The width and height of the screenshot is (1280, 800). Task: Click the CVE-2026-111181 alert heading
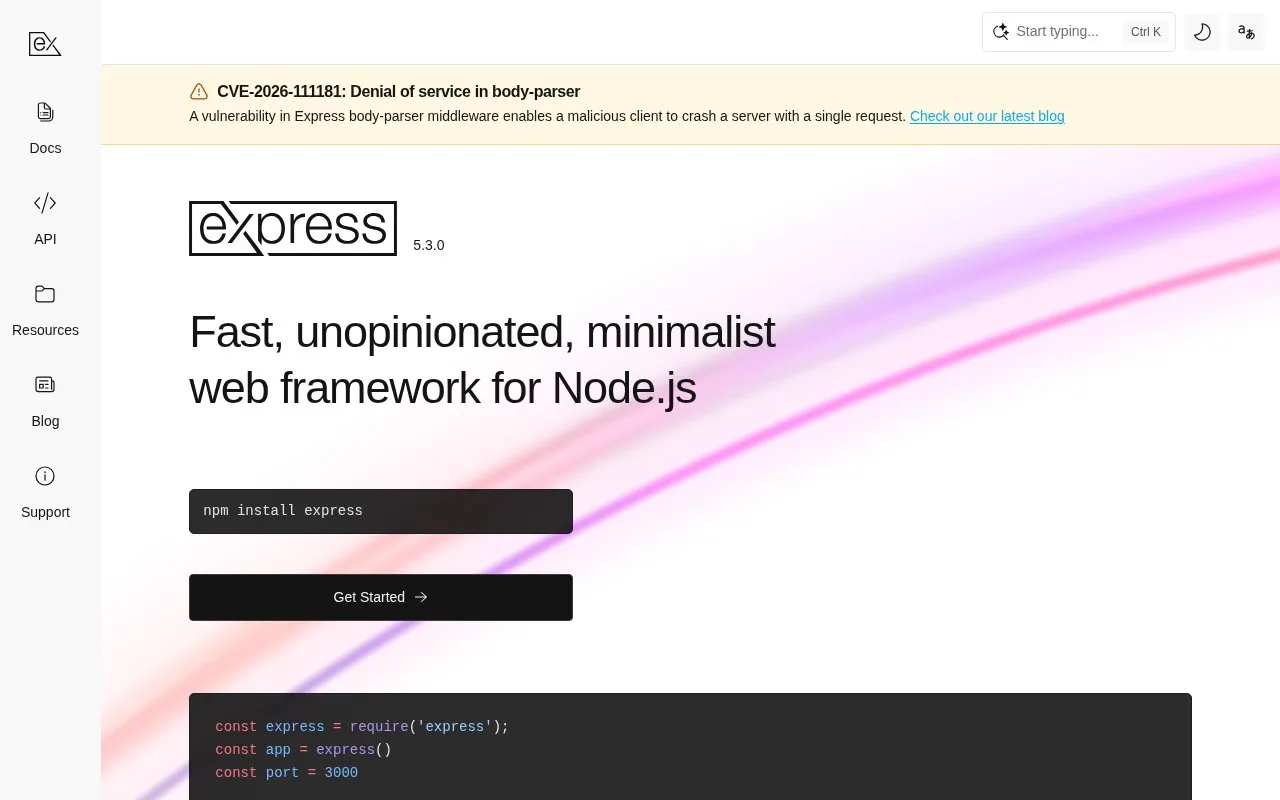coord(399,91)
